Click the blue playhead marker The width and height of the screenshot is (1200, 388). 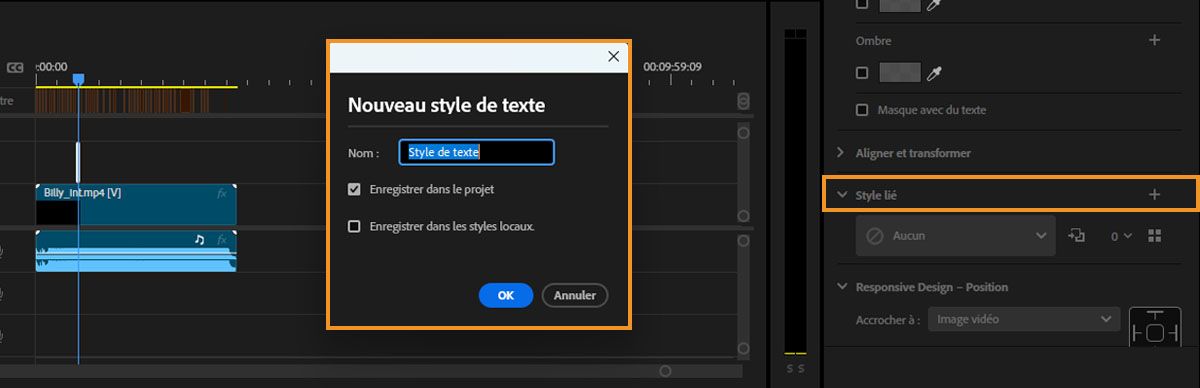pyautogui.click(x=78, y=79)
